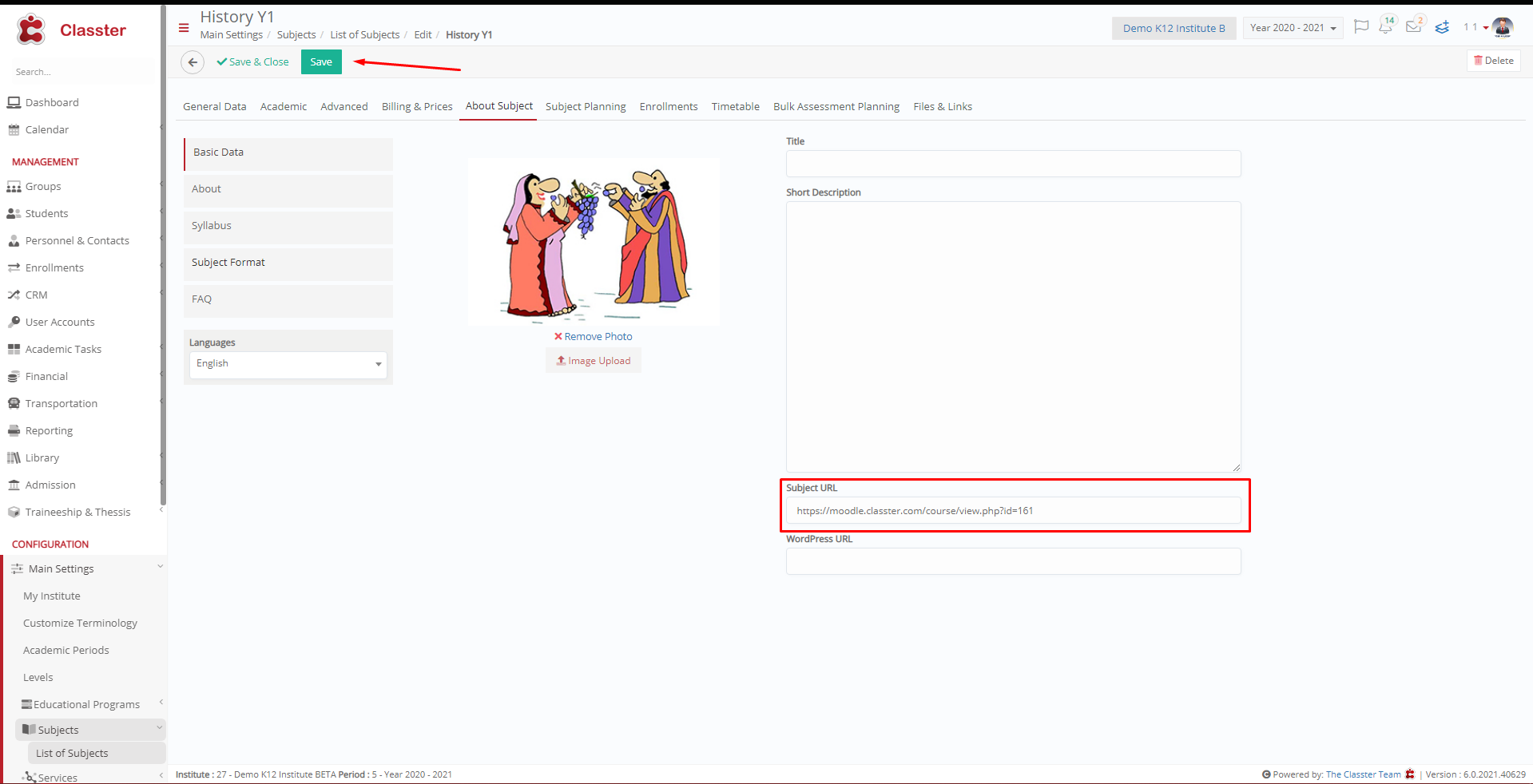Click the sidebar Search field
The width and height of the screenshot is (1533, 784).
(80, 72)
